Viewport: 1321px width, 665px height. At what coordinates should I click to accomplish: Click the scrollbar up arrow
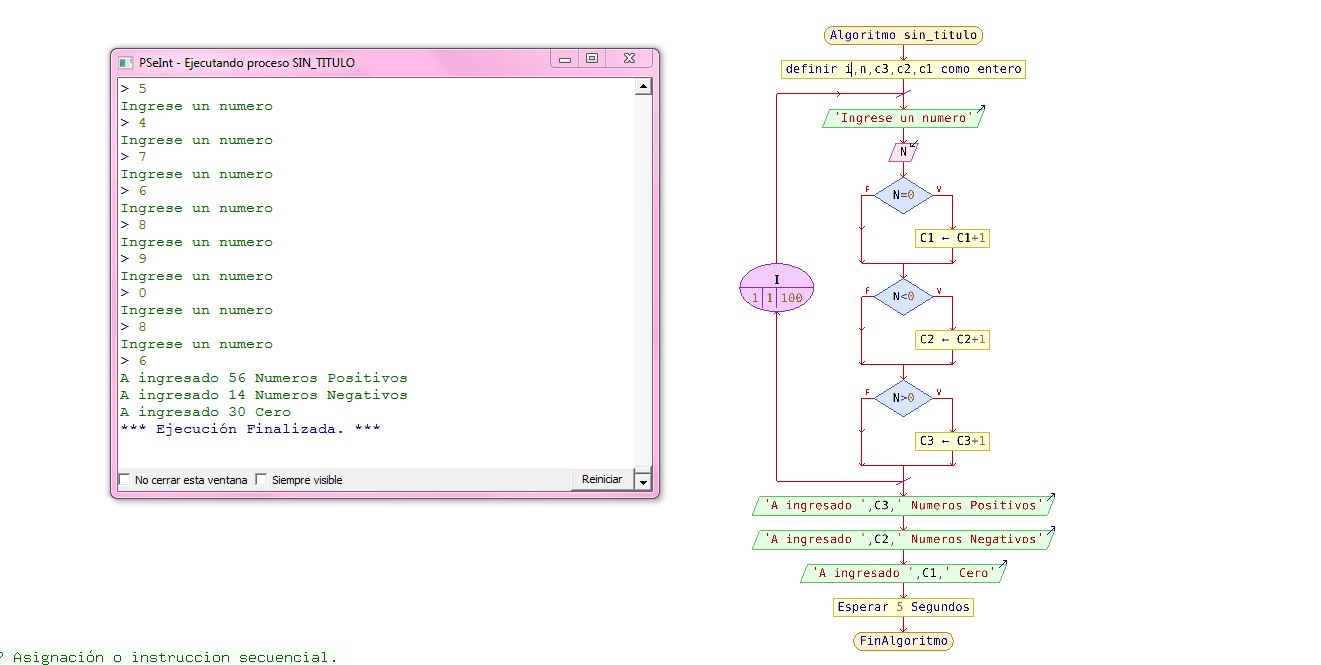tap(642, 85)
